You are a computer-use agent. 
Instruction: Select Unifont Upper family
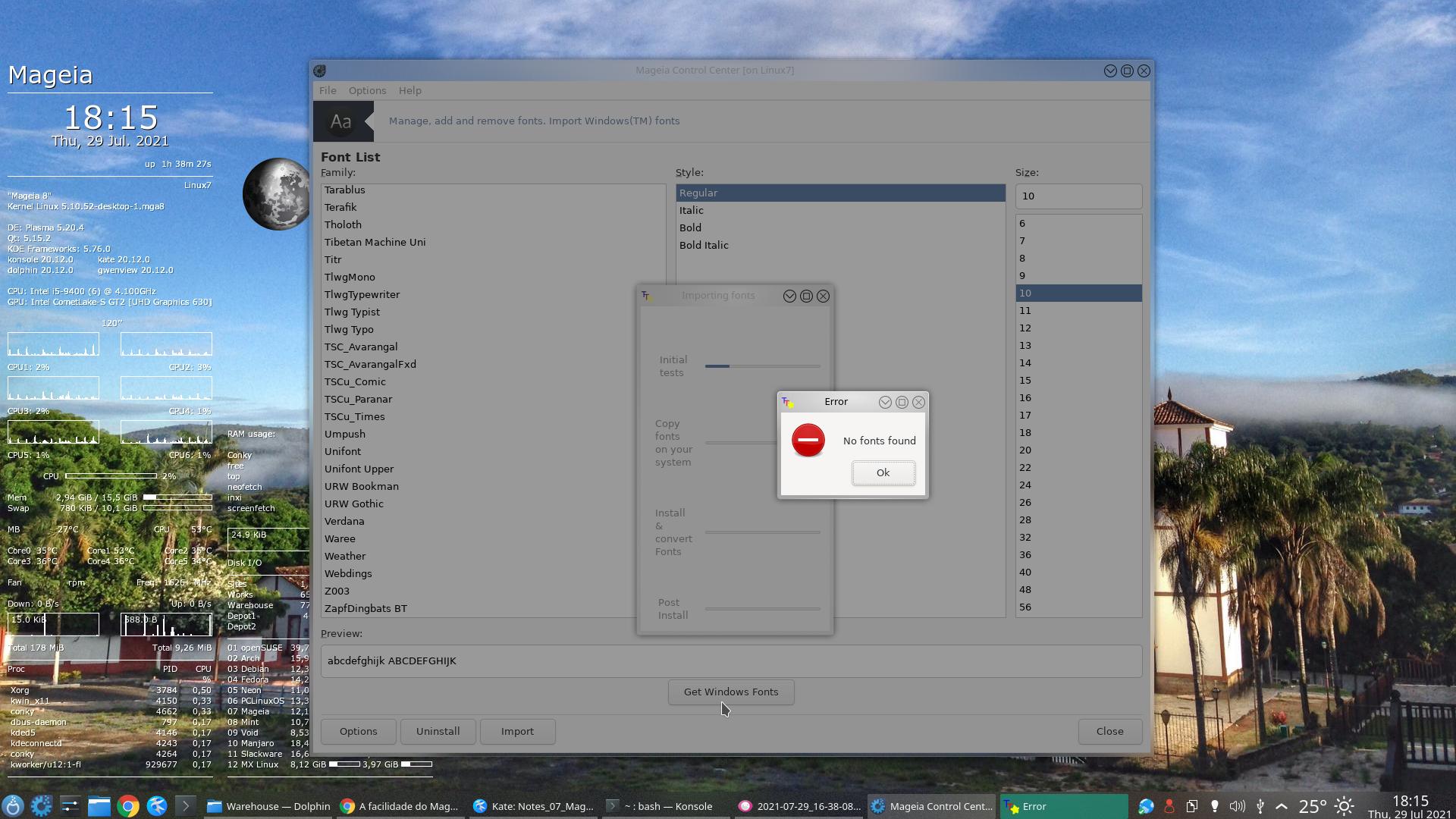click(x=493, y=469)
